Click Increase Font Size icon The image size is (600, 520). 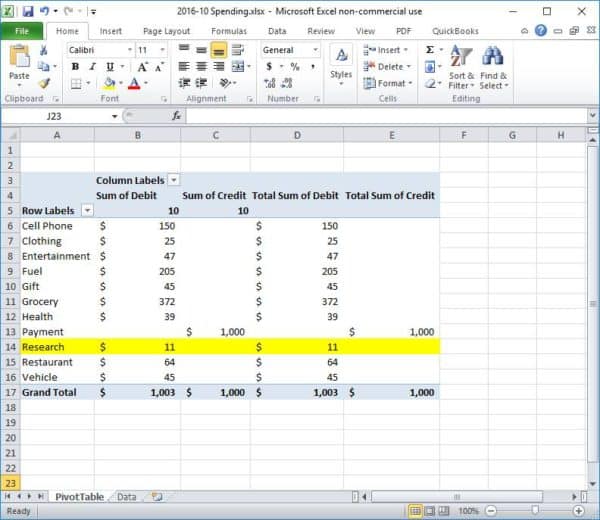point(143,67)
